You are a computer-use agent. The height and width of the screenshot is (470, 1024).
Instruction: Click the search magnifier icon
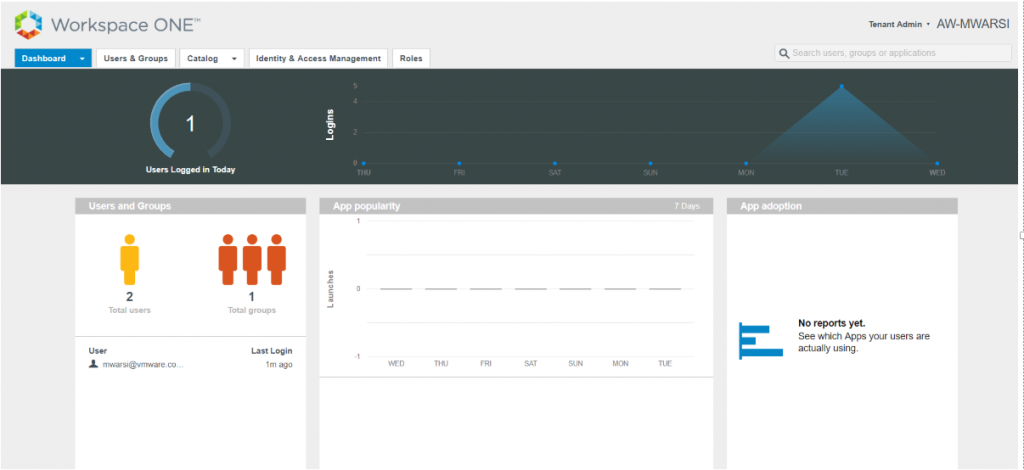coord(784,53)
